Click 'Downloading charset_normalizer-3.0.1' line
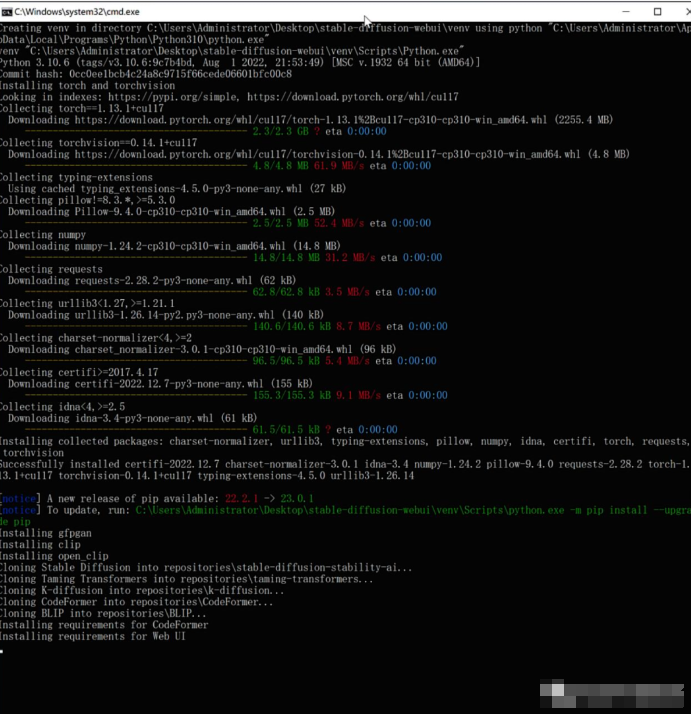The width and height of the screenshot is (691, 714). click(202, 349)
